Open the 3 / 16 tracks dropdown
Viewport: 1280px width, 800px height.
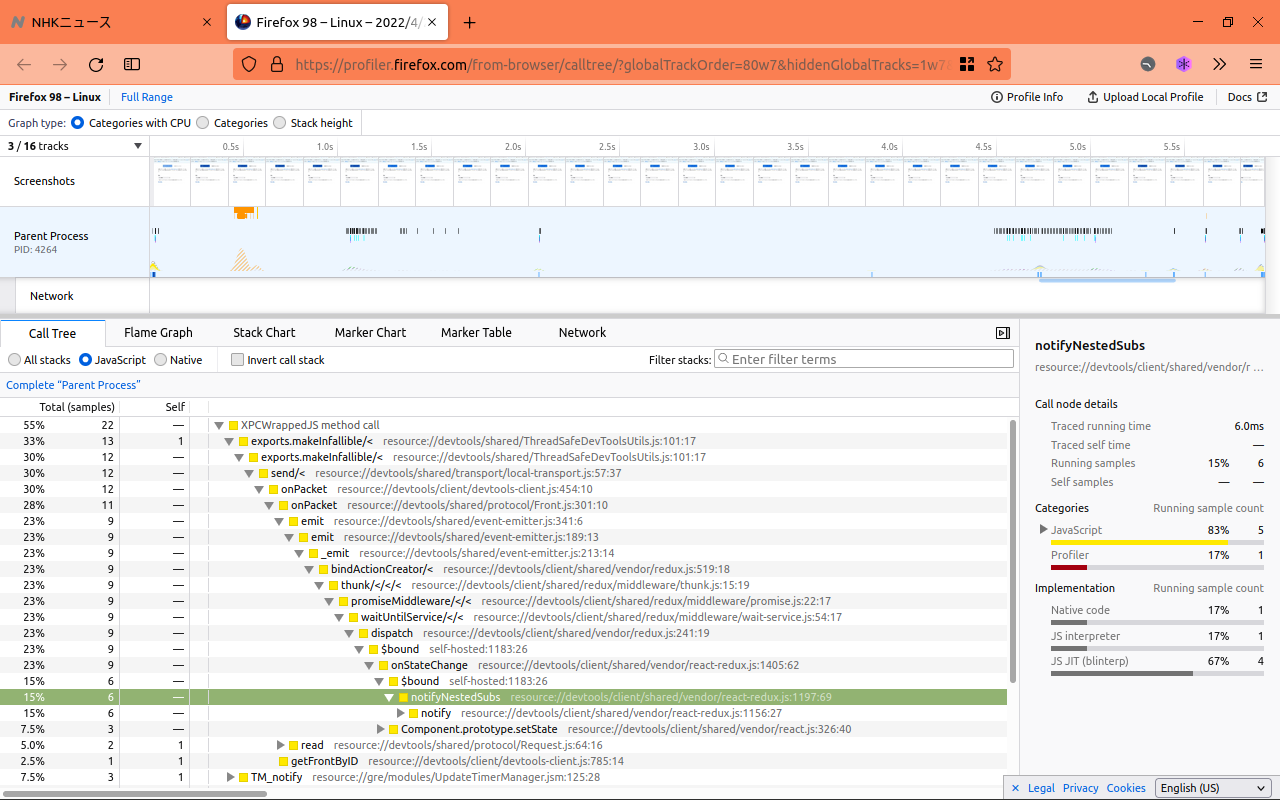(74, 146)
